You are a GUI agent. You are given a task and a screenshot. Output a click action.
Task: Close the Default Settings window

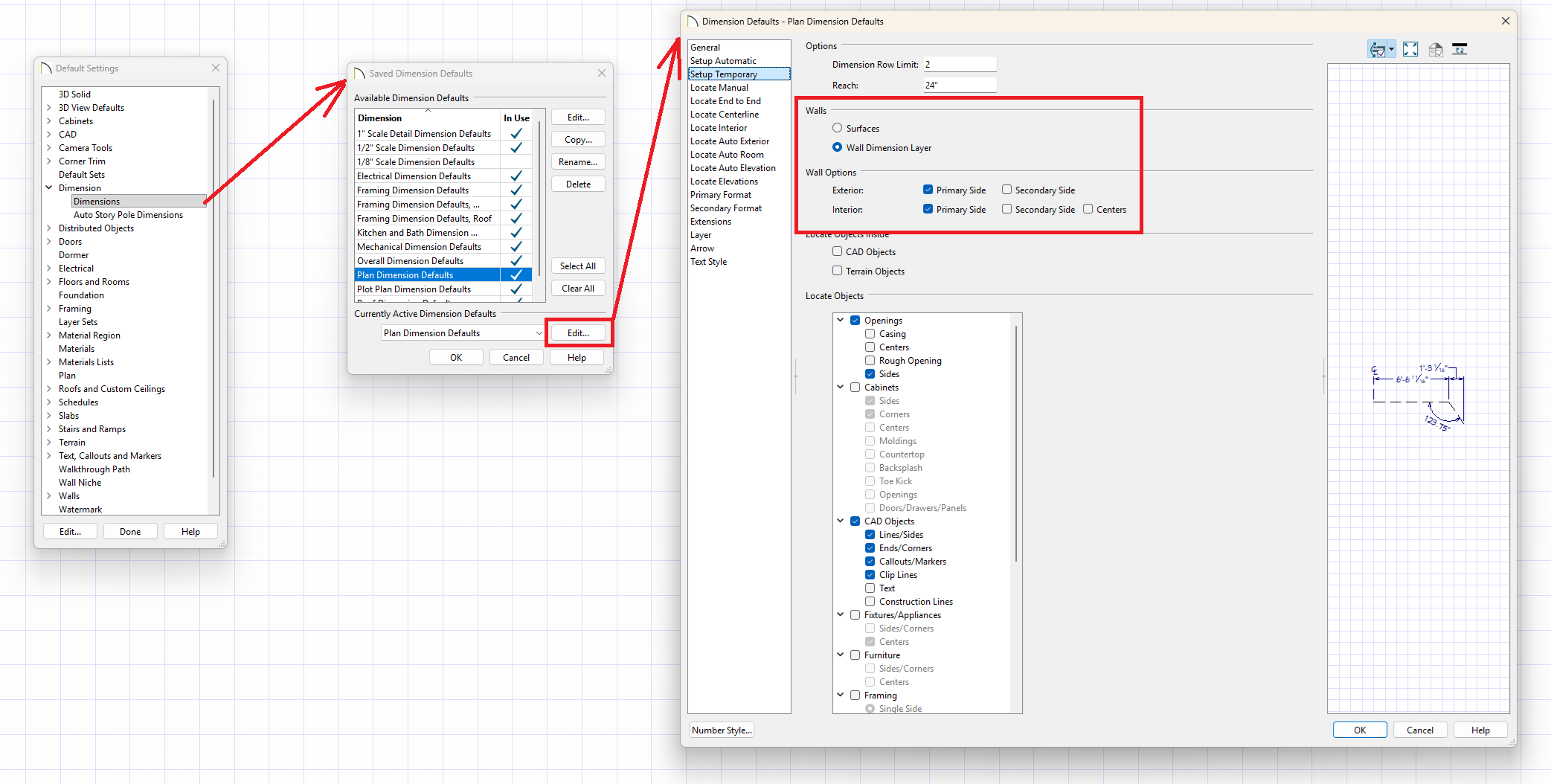(215, 68)
